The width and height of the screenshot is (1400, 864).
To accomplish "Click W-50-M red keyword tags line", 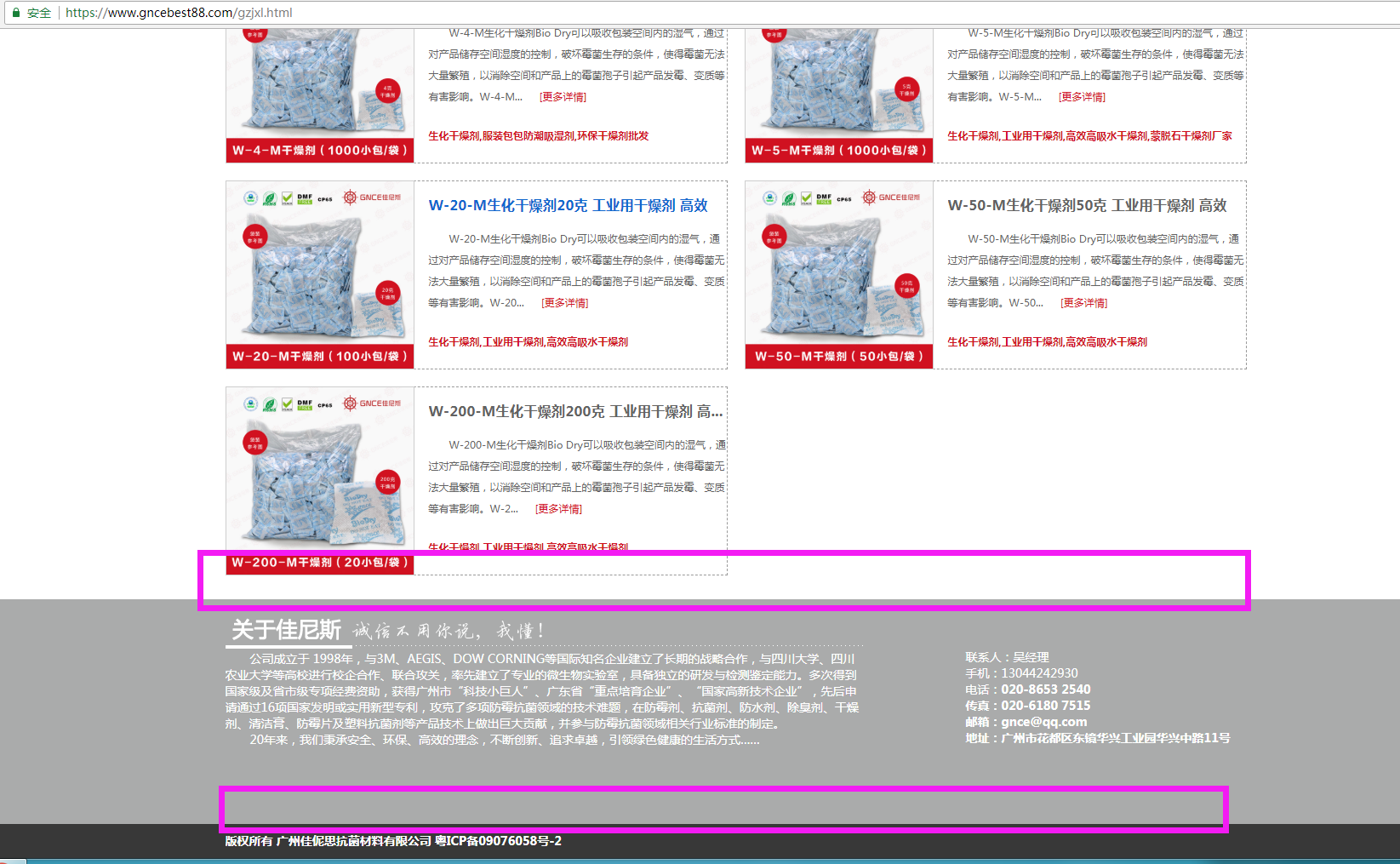I will [x=1047, y=342].
